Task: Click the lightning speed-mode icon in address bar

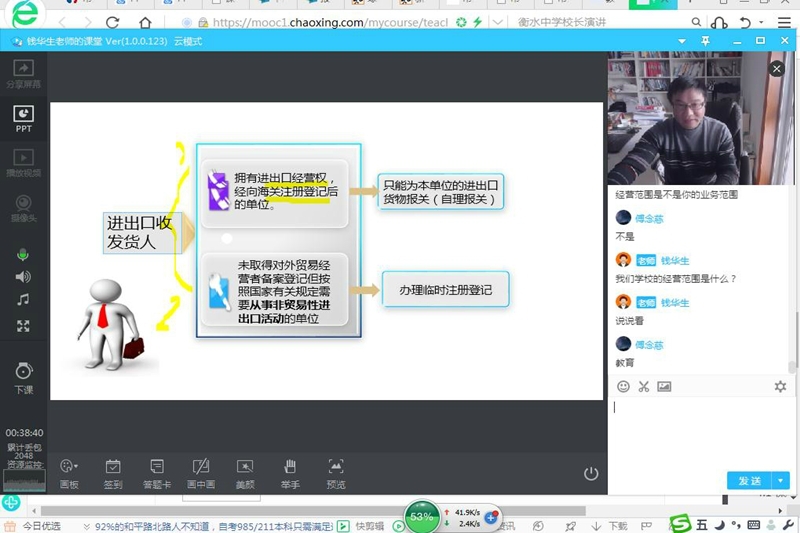Action: tap(477, 22)
